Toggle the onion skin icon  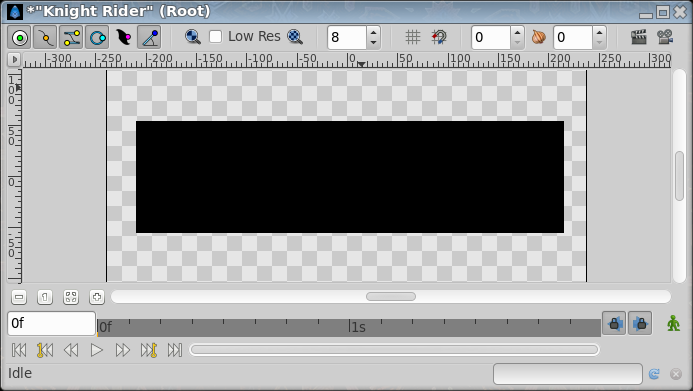(x=538, y=37)
